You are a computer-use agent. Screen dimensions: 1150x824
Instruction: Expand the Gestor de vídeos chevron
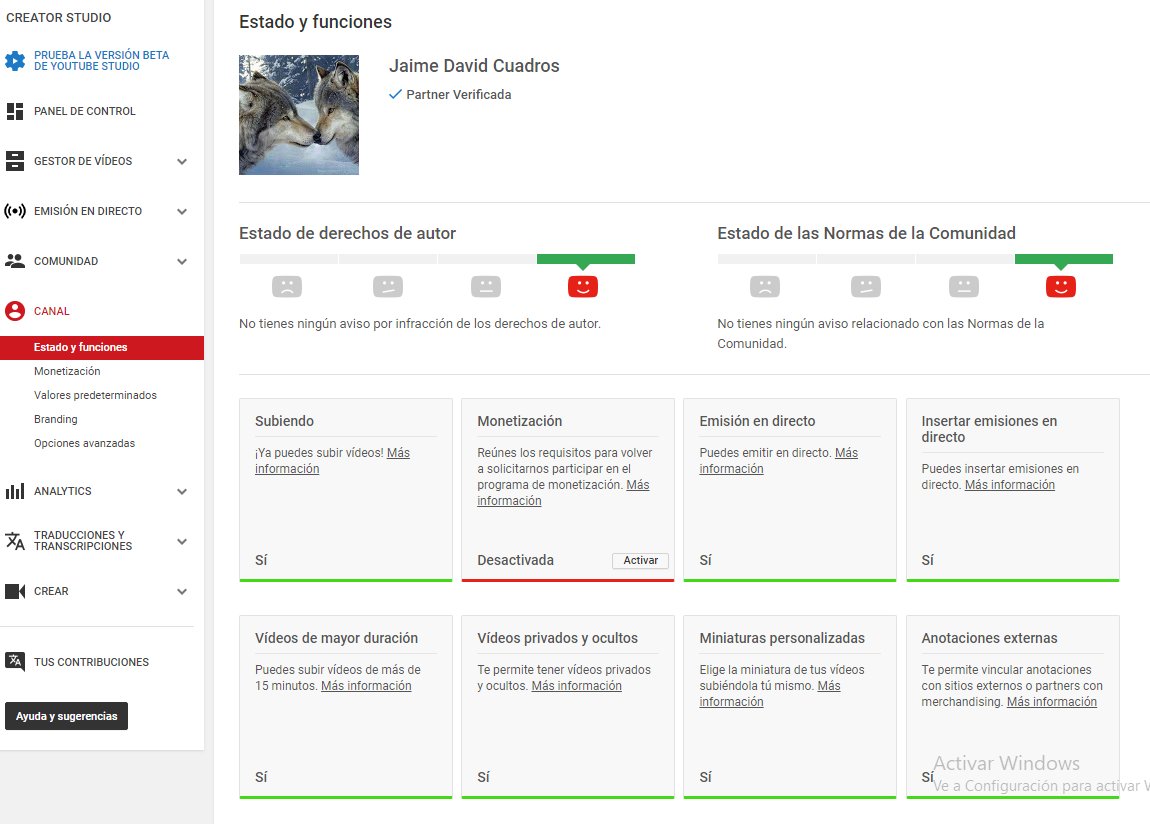(182, 161)
